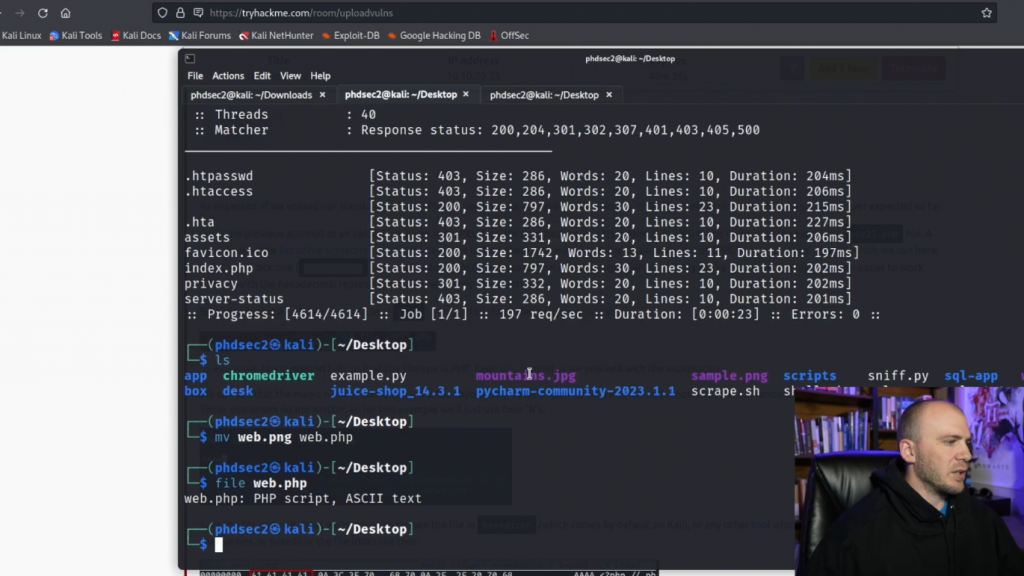Click juice-shop_14.3.1 folder name
1024x576 pixels.
[395, 391]
